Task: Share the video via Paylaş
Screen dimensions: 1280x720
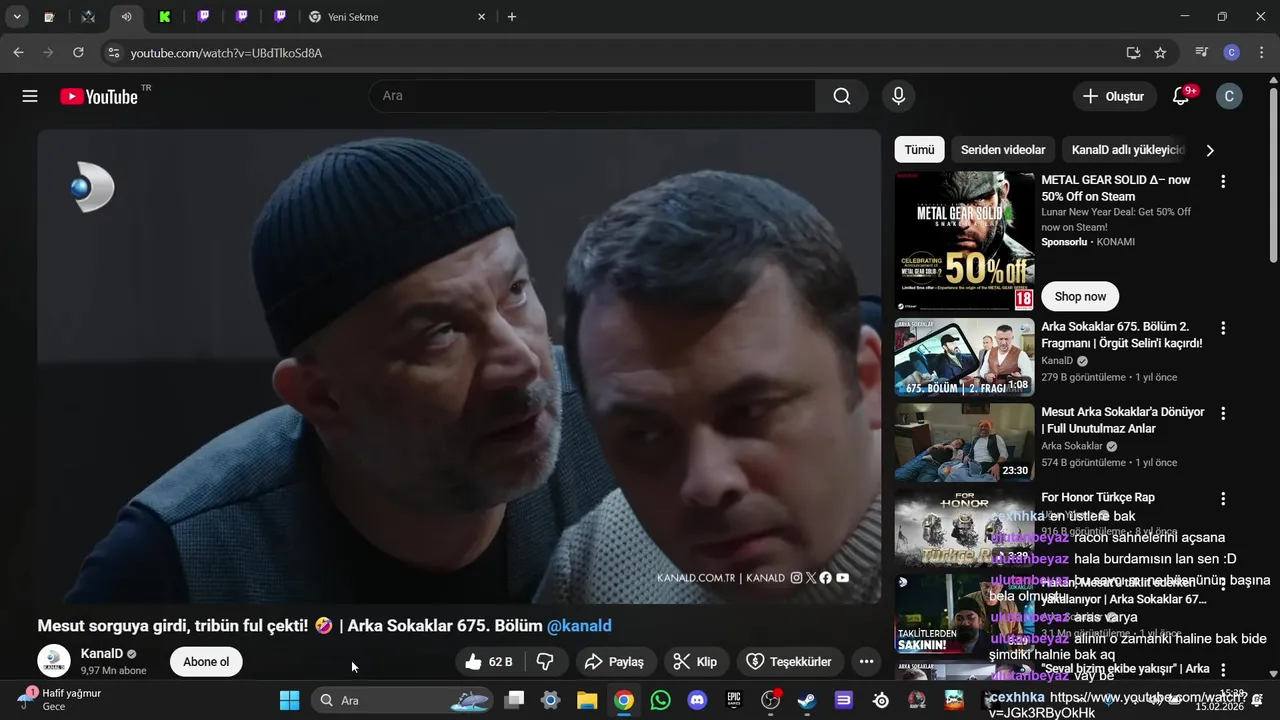Action: [615, 662]
